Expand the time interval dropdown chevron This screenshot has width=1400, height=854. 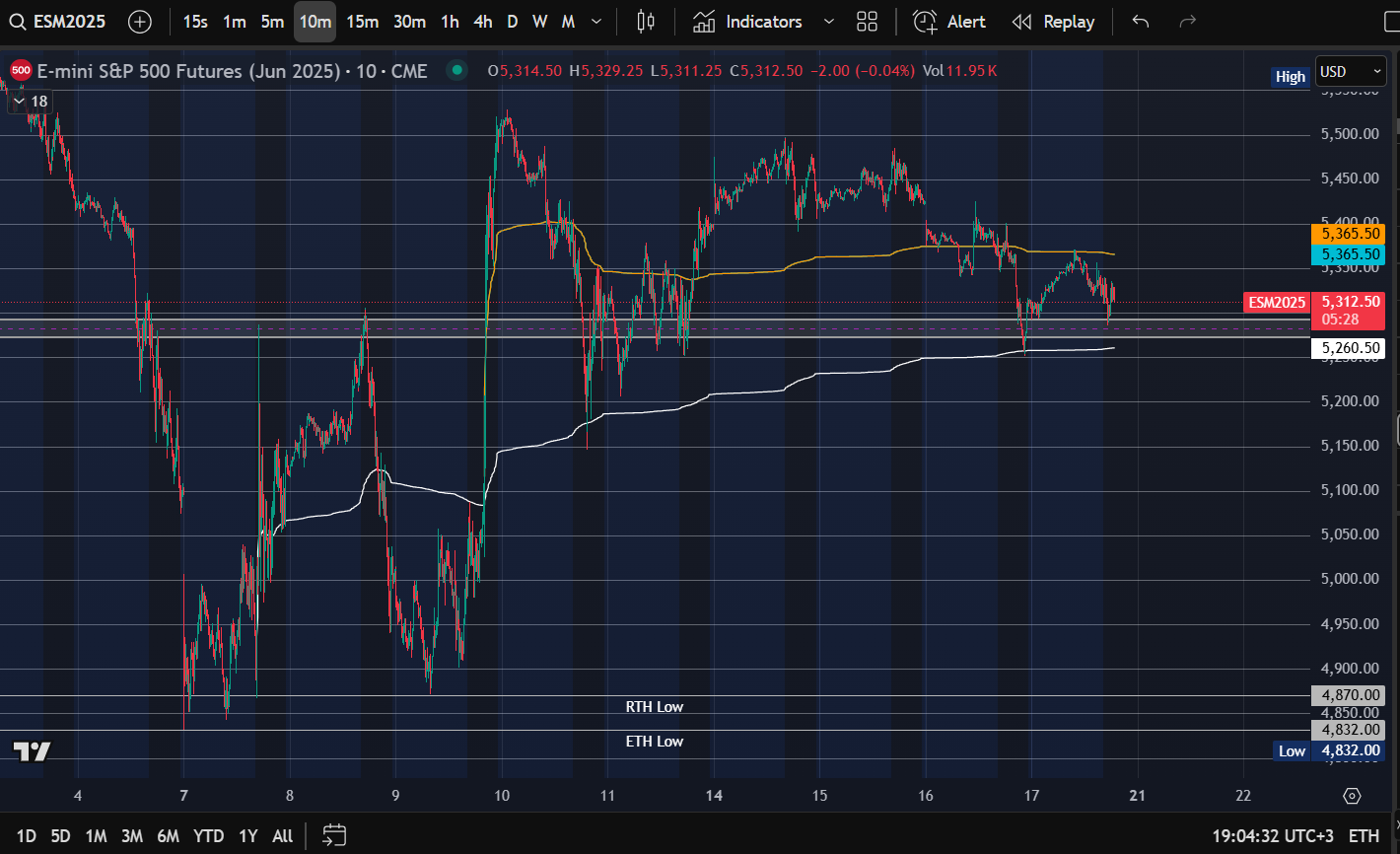coord(596,22)
